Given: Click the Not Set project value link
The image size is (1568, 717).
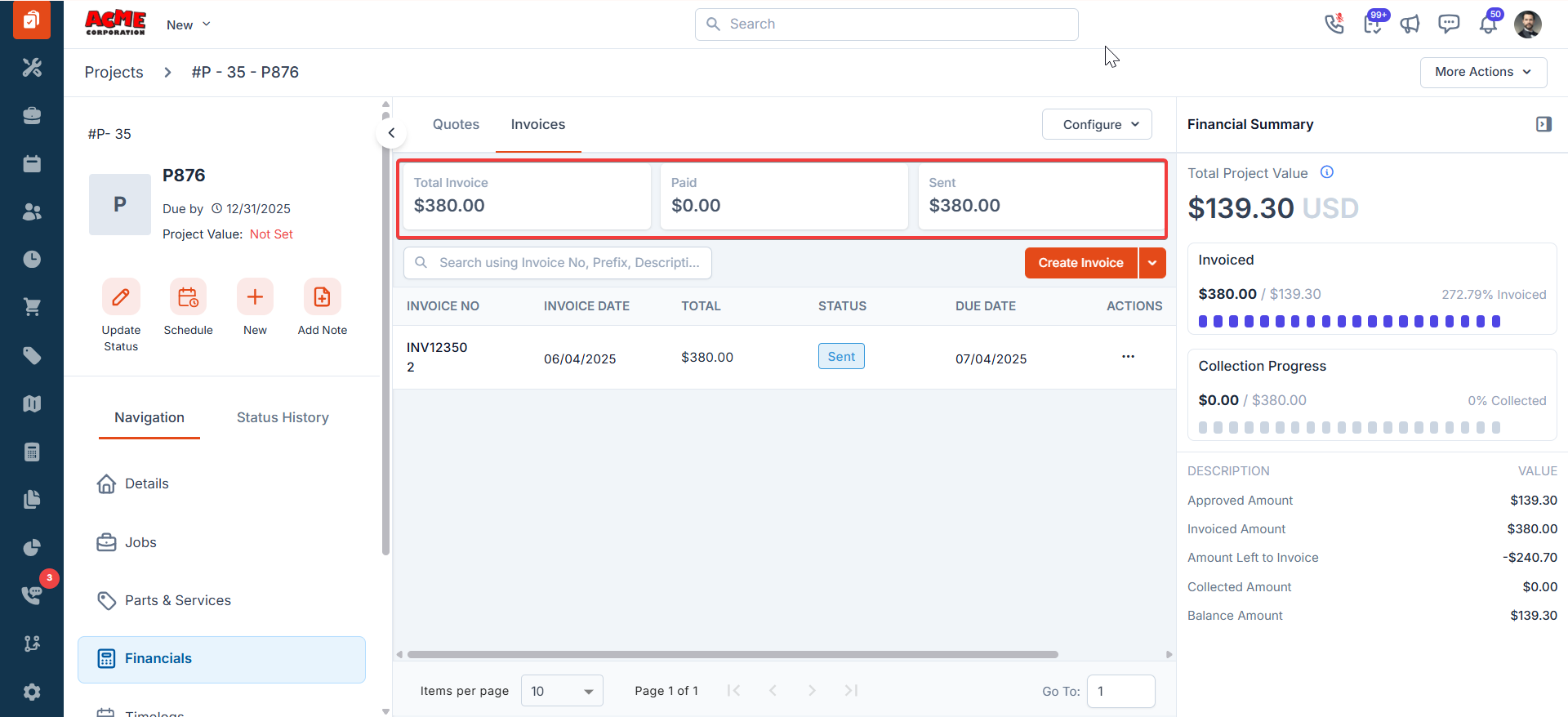Looking at the screenshot, I should (271, 234).
